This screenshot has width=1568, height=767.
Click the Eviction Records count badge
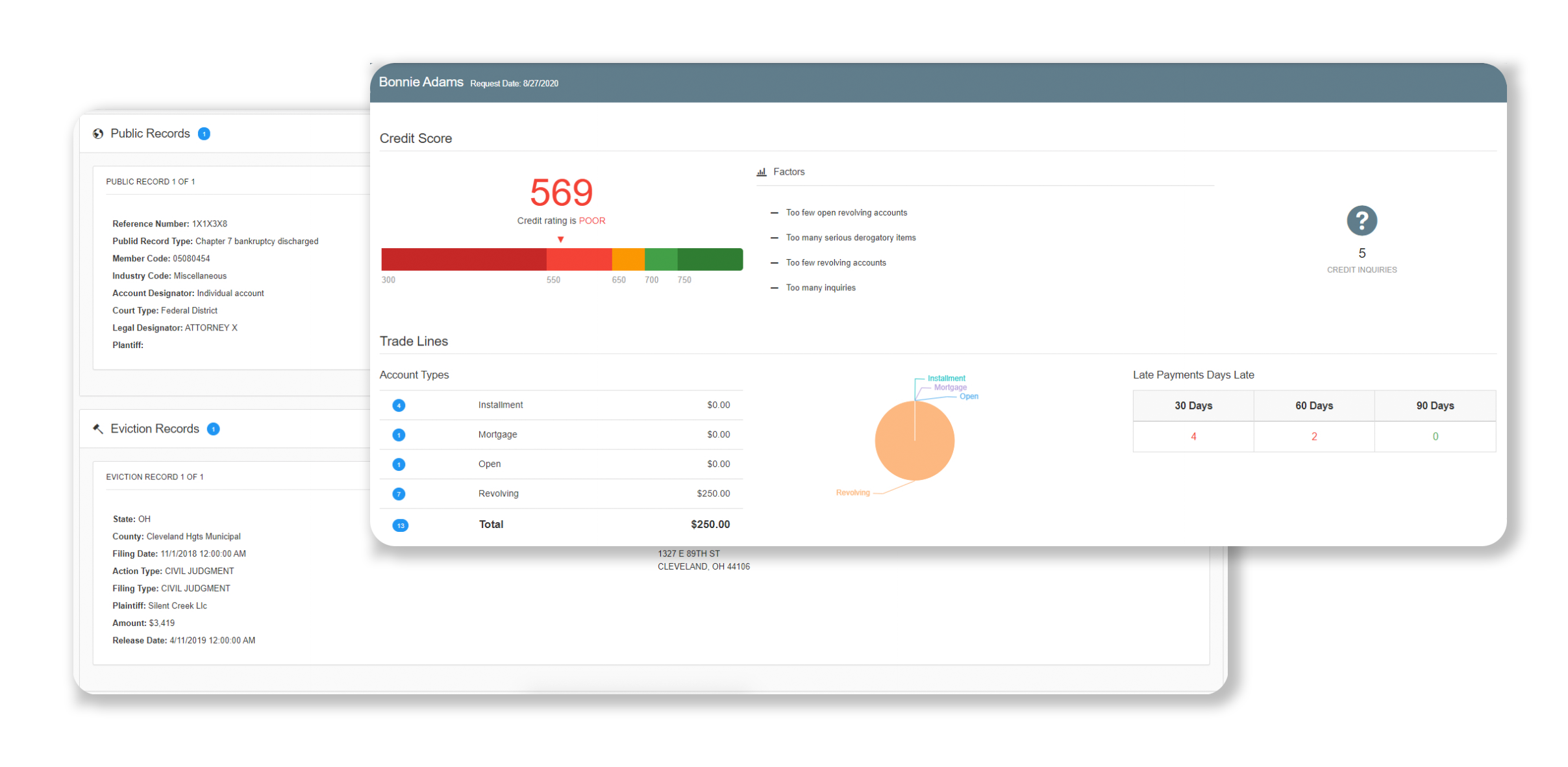click(x=213, y=429)
